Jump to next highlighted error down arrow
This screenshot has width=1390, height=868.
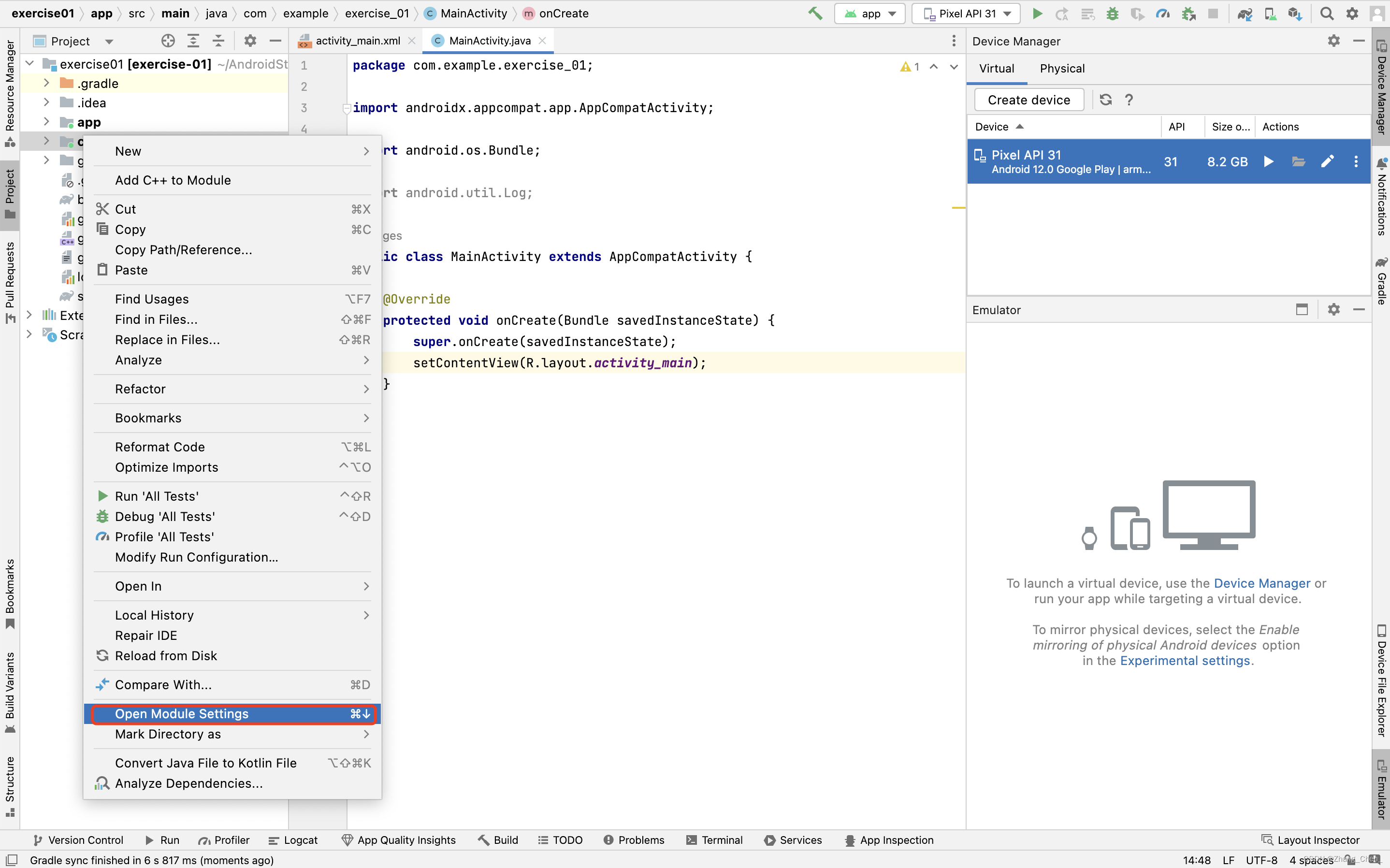[x=954, y=67]
